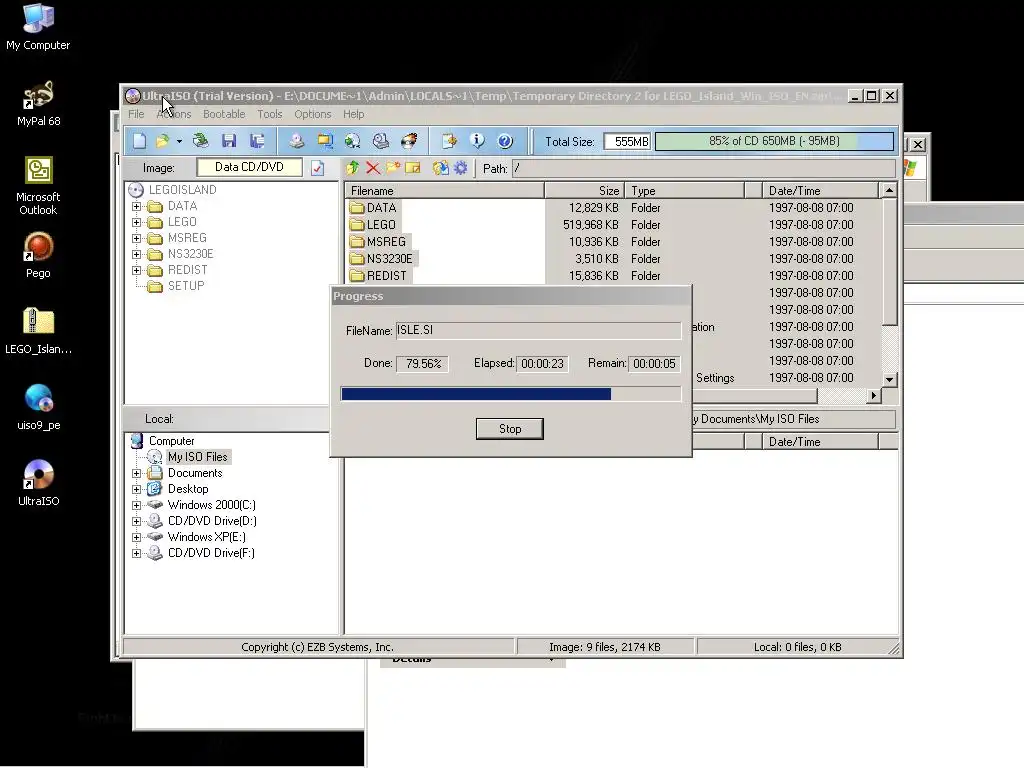
Task: Sort by the Type column header
Action: 684,191
